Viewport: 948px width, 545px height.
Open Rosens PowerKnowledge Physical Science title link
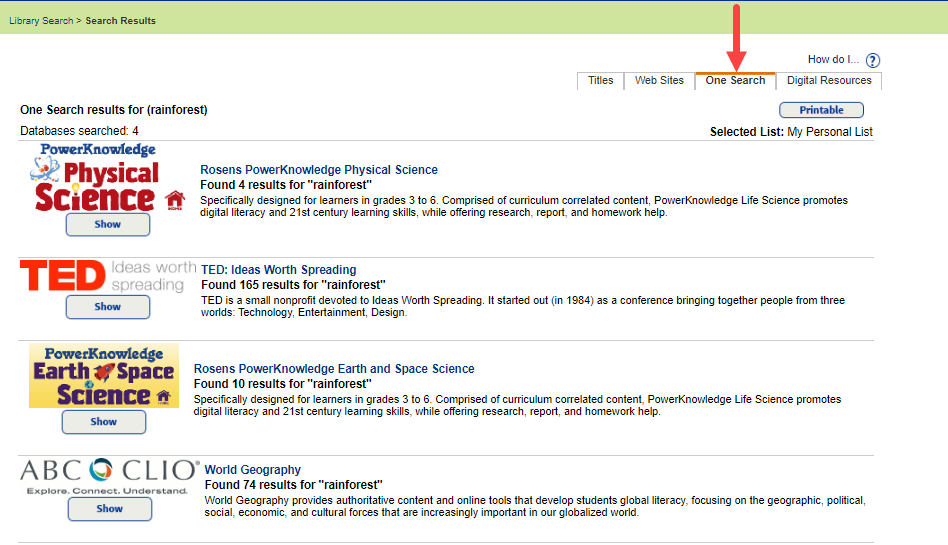coord(318,170)
